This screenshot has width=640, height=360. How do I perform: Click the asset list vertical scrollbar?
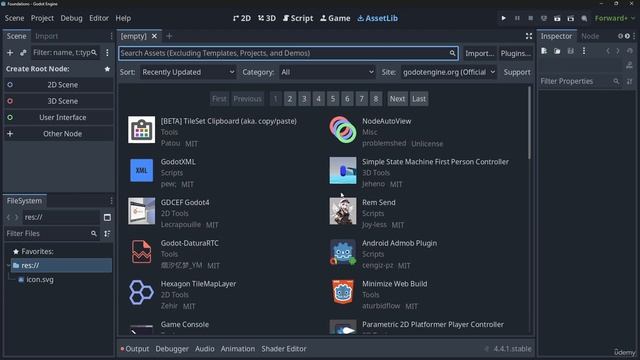(x=529, y=122)
